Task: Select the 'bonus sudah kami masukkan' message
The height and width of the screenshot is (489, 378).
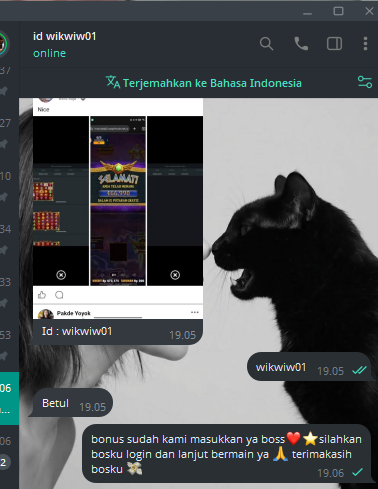Action: tap(227, 454)
